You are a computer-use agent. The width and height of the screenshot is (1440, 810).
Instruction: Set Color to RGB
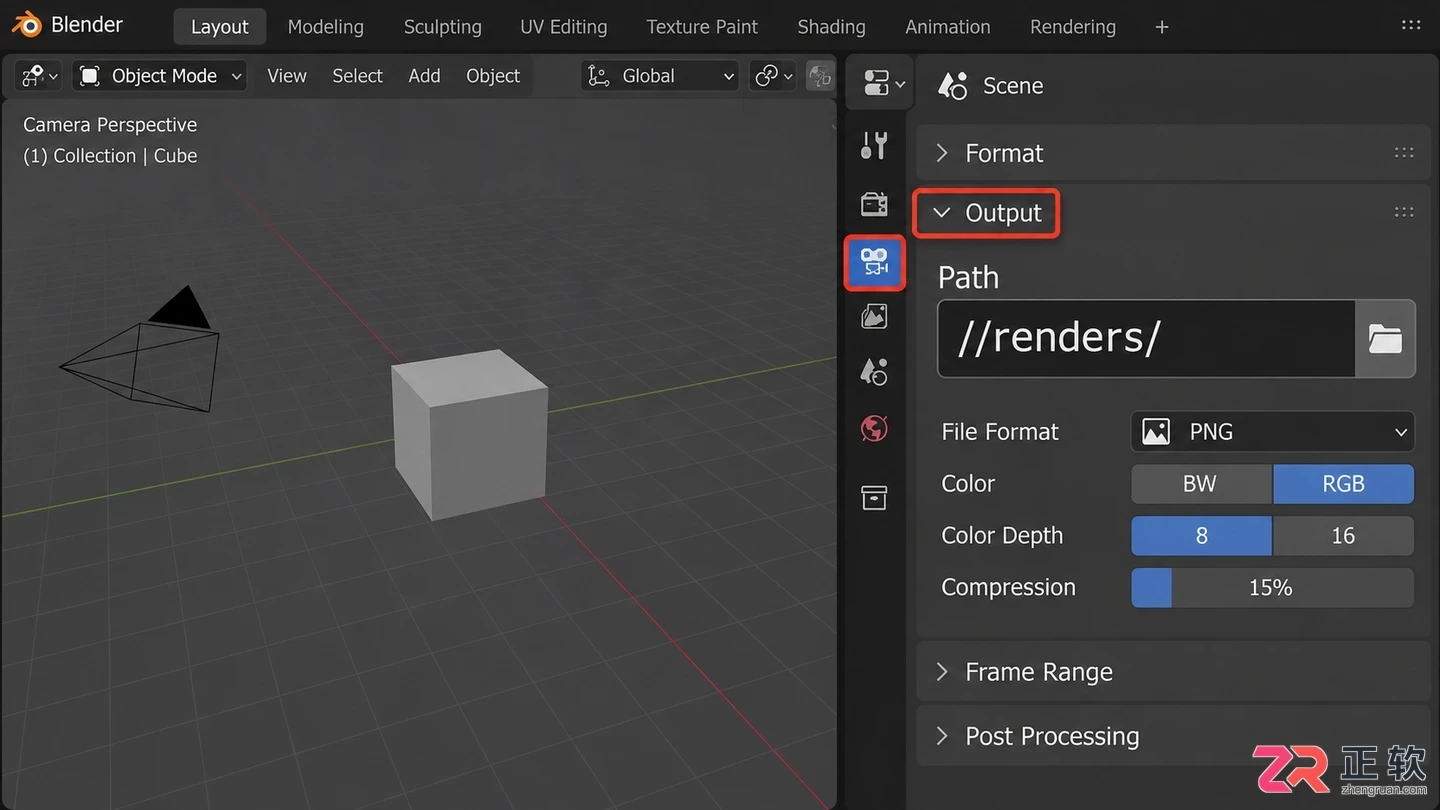point(1343,484)
